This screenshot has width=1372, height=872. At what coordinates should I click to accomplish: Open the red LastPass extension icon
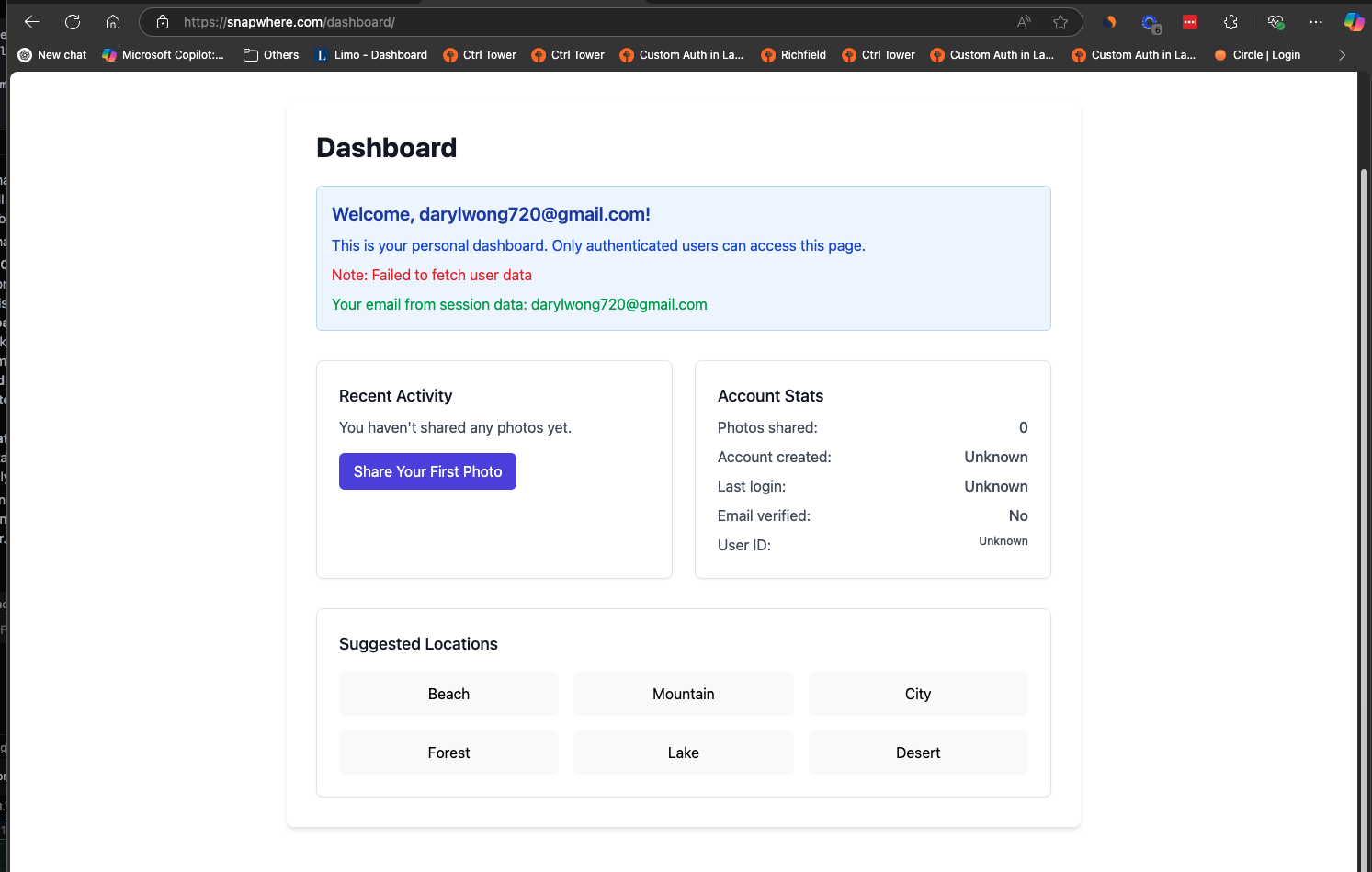[x=1190, y=22]
